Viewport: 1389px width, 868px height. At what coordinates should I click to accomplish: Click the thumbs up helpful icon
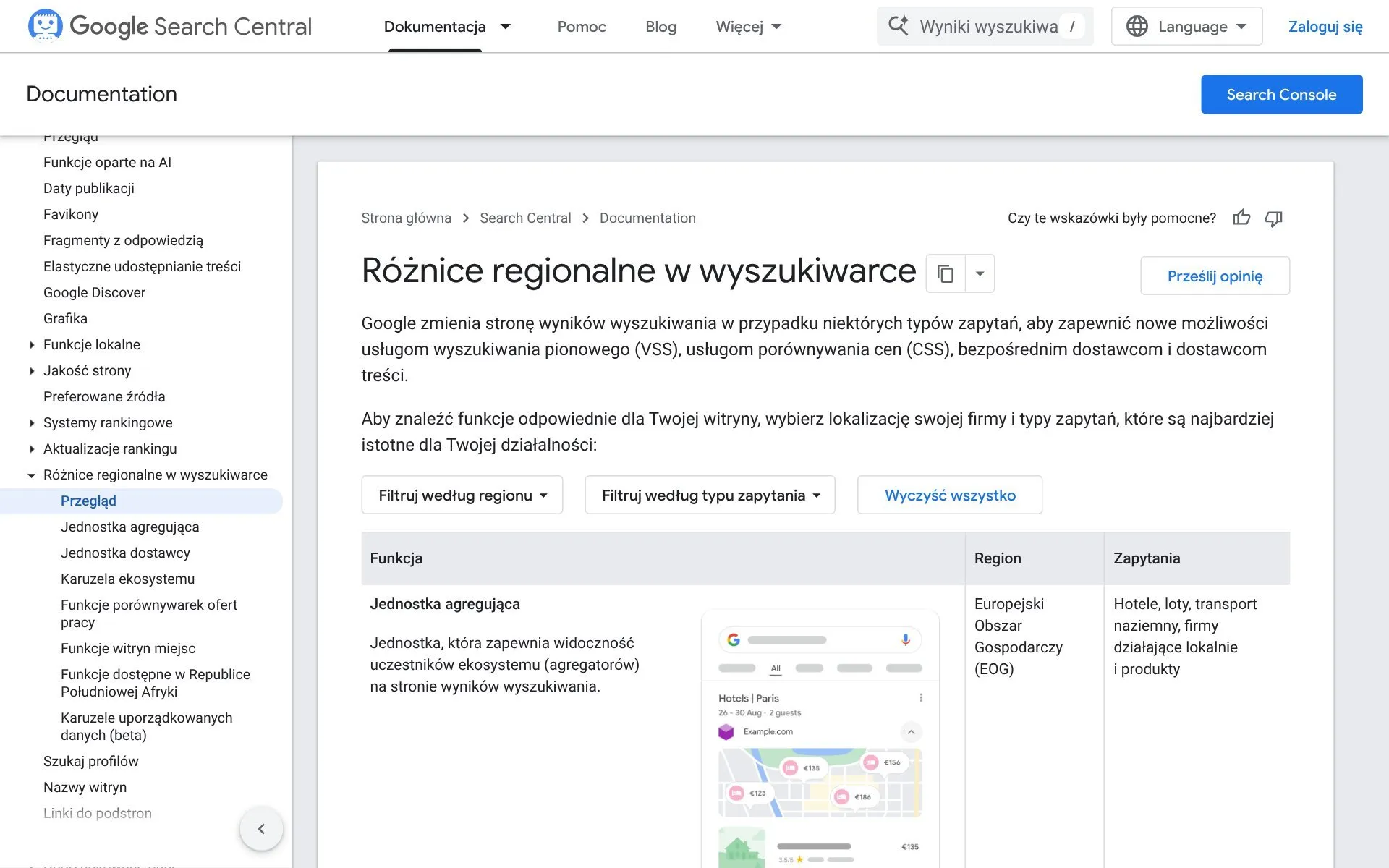coord(1241,218)
